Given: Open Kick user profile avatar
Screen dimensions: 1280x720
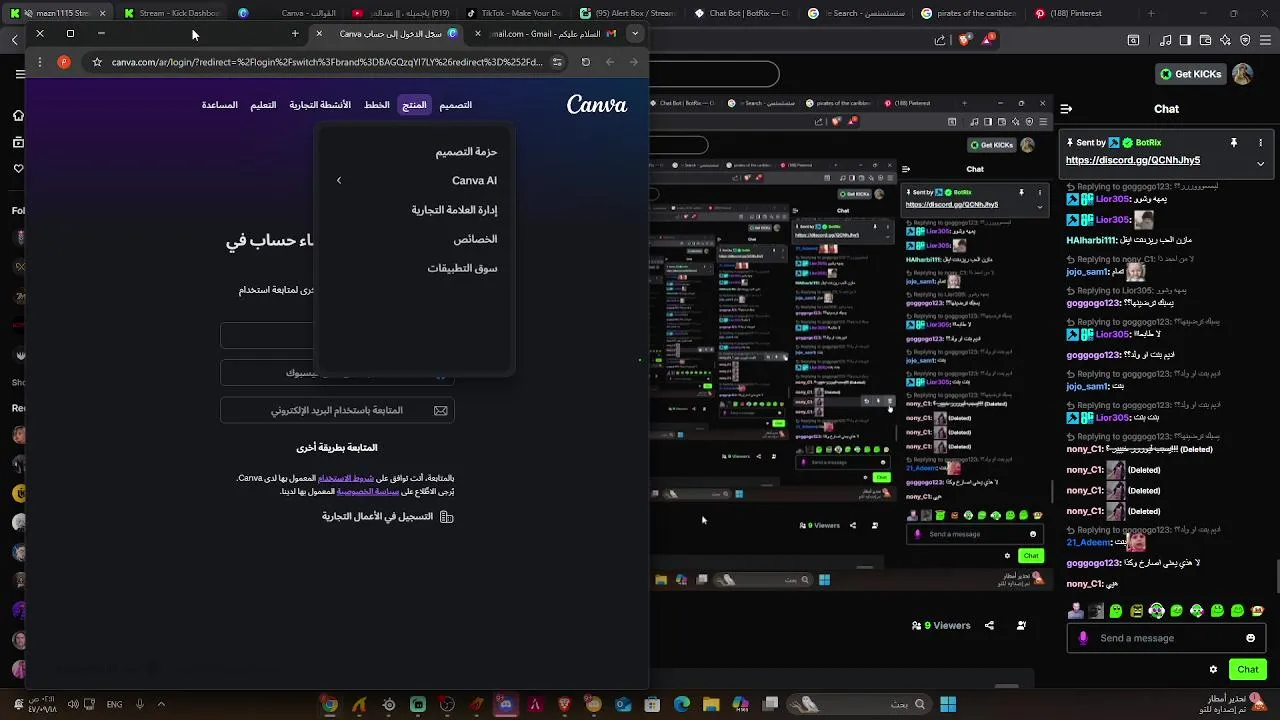Looking at the screenshot, I should [x=1242, y=74].
